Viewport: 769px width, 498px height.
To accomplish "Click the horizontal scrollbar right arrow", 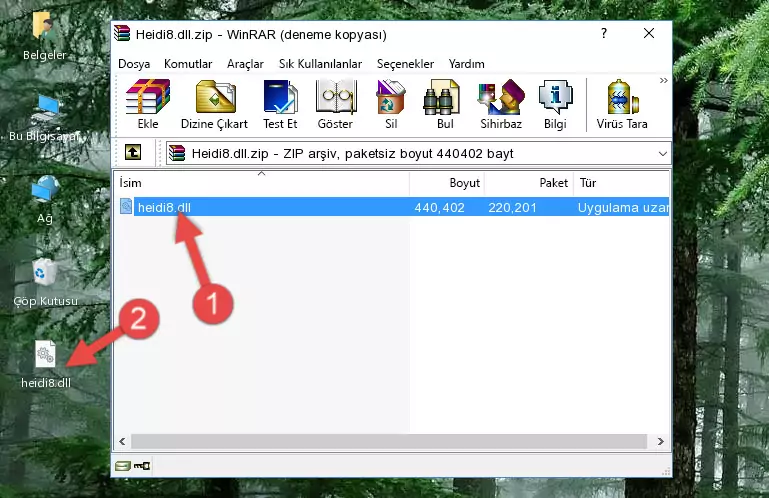I will [x=661, y=441].
